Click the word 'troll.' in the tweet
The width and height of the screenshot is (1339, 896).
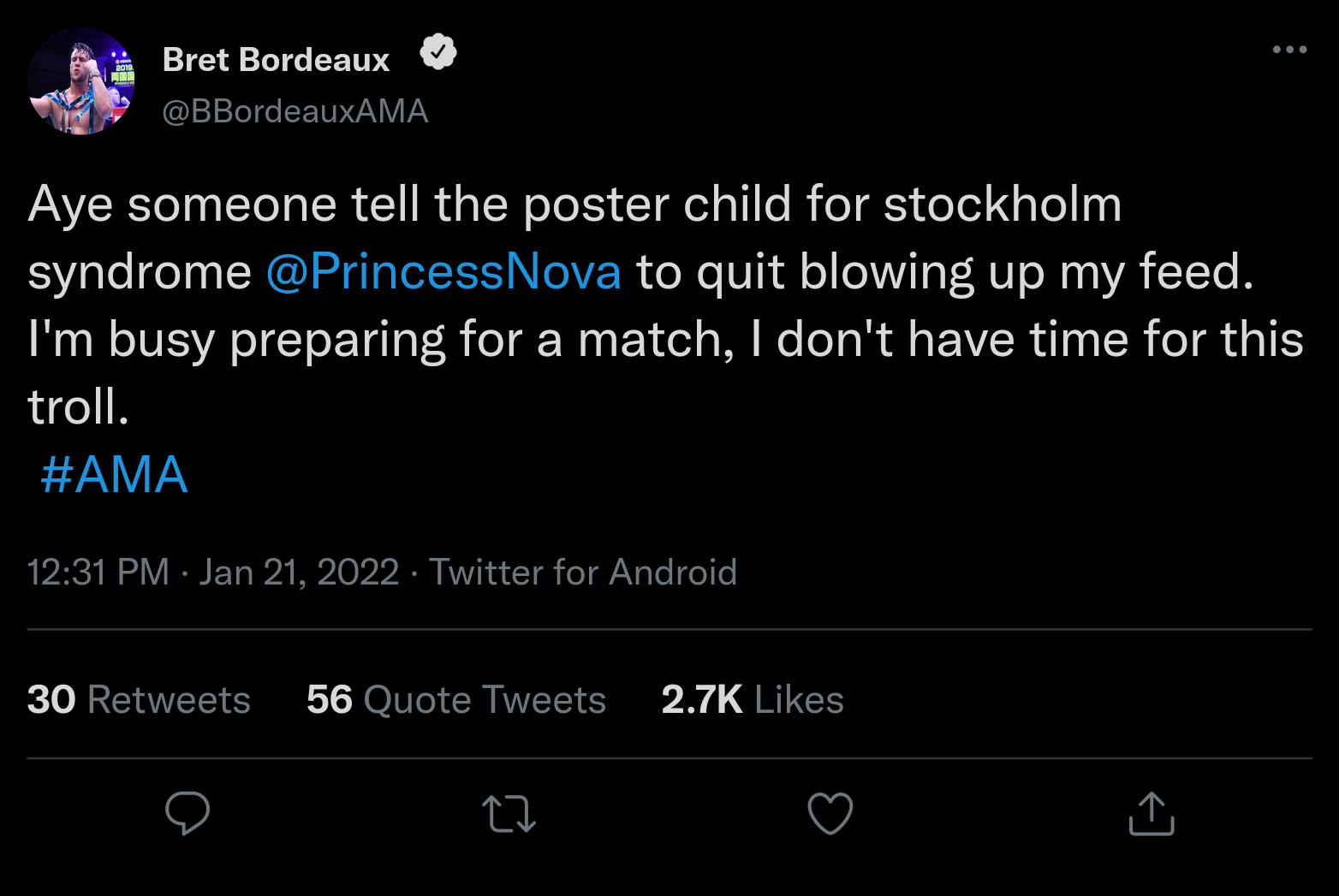pos(78,407)
